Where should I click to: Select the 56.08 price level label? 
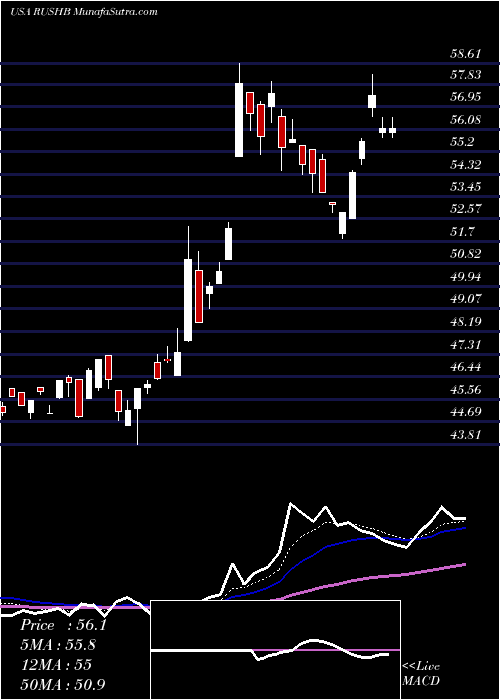[466, 120]
